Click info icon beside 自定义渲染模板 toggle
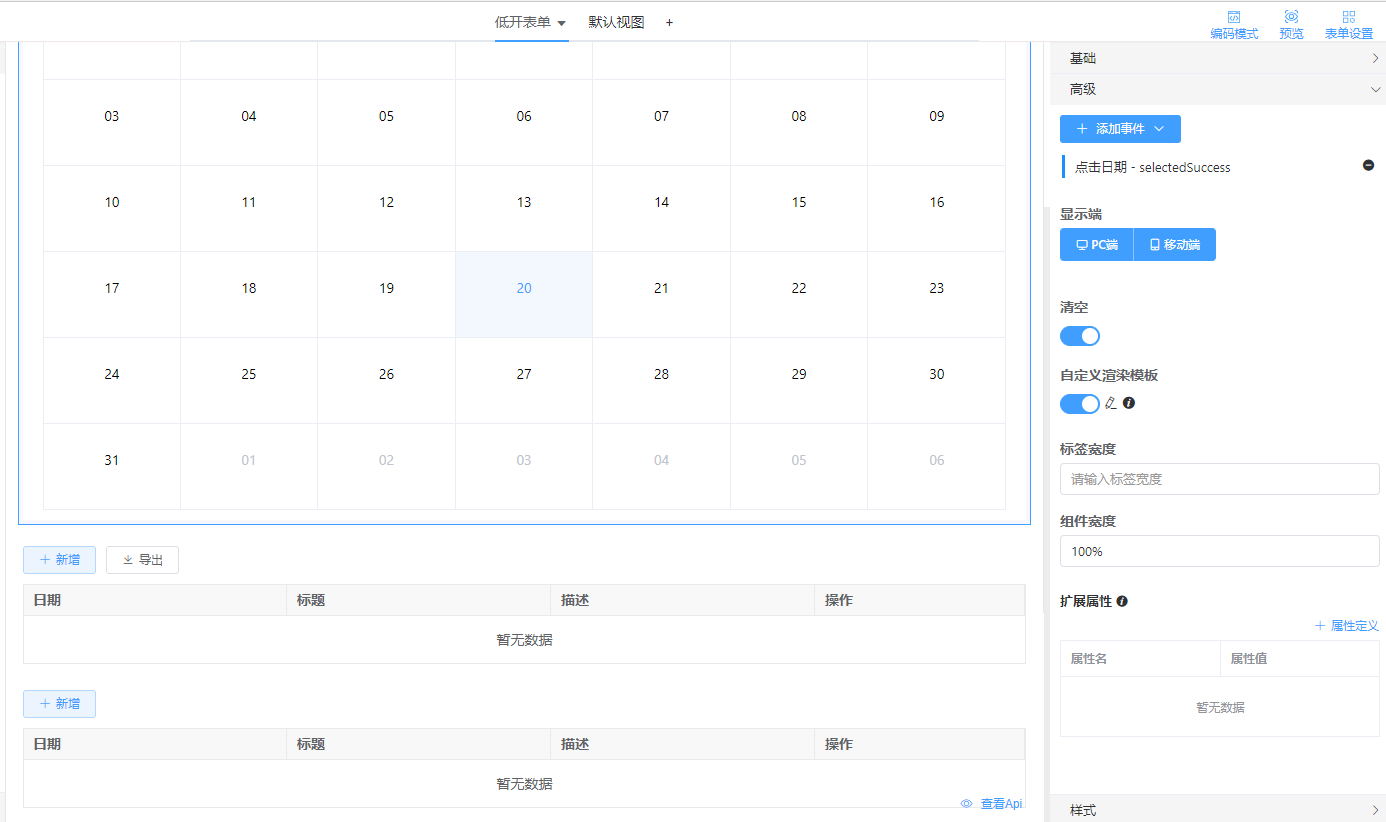The width and height of the screenshot is (1386, 822). coord(1129,403)
